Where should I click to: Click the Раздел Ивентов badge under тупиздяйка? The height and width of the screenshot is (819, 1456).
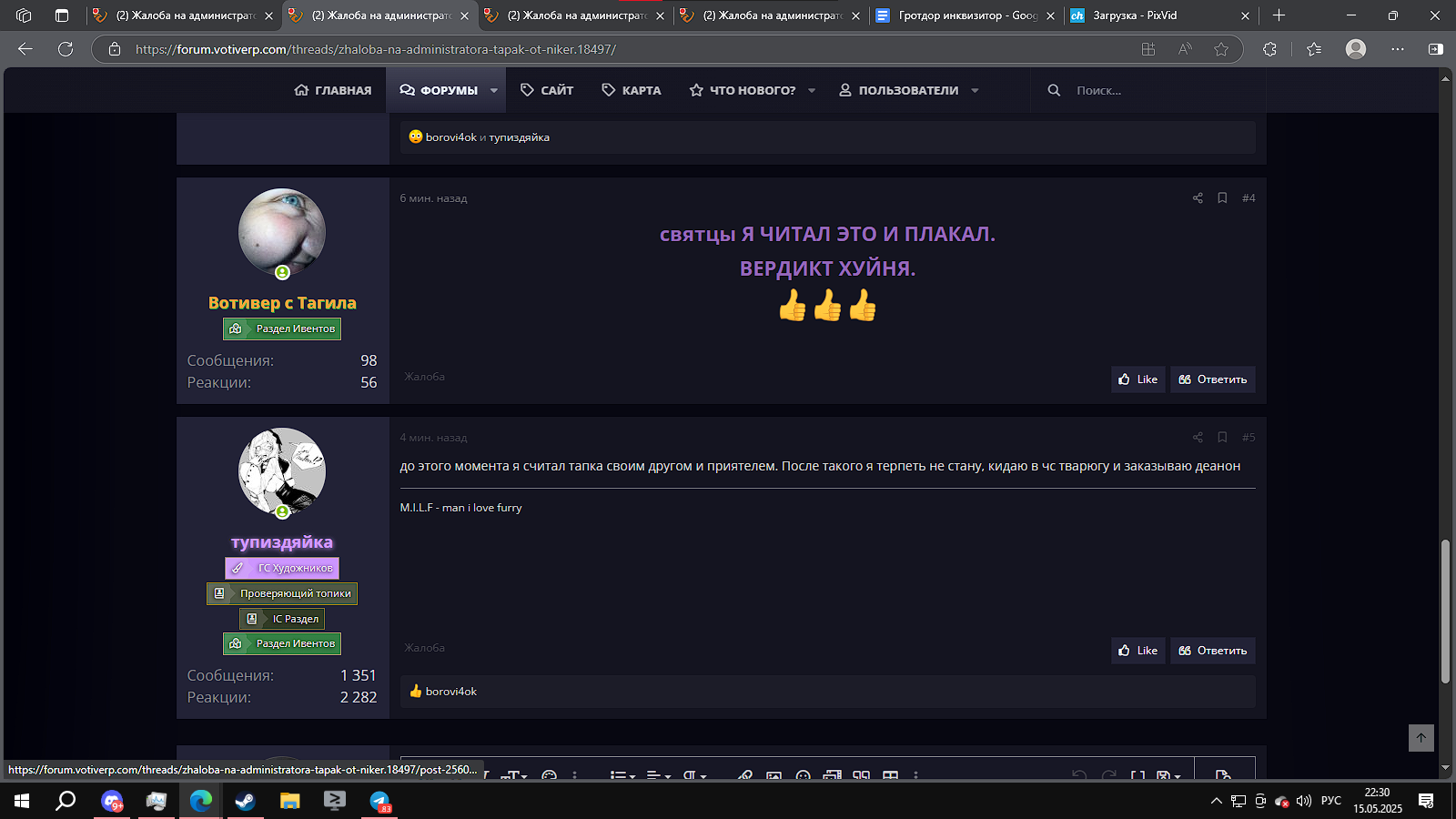tap(282, 643)
